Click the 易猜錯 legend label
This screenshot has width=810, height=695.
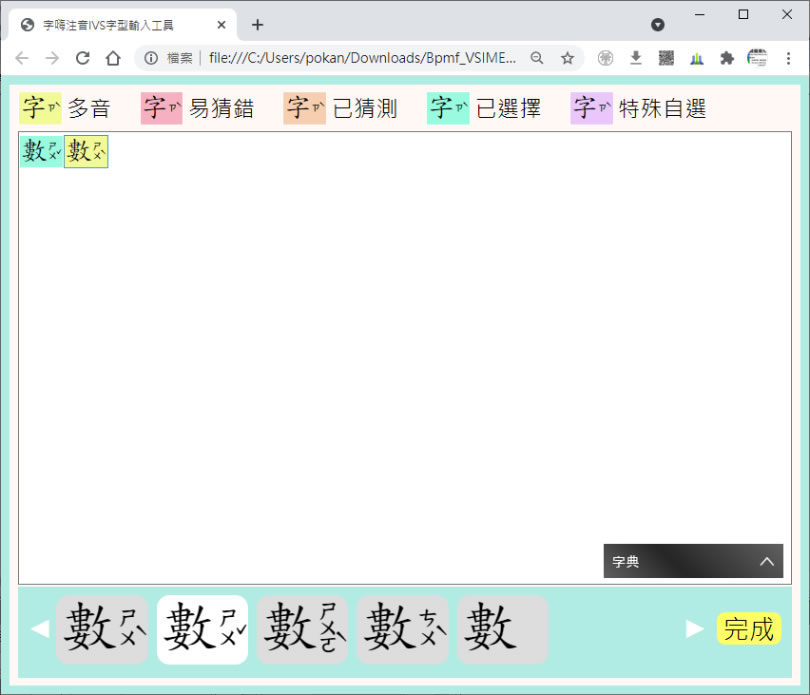pos(222,109)
